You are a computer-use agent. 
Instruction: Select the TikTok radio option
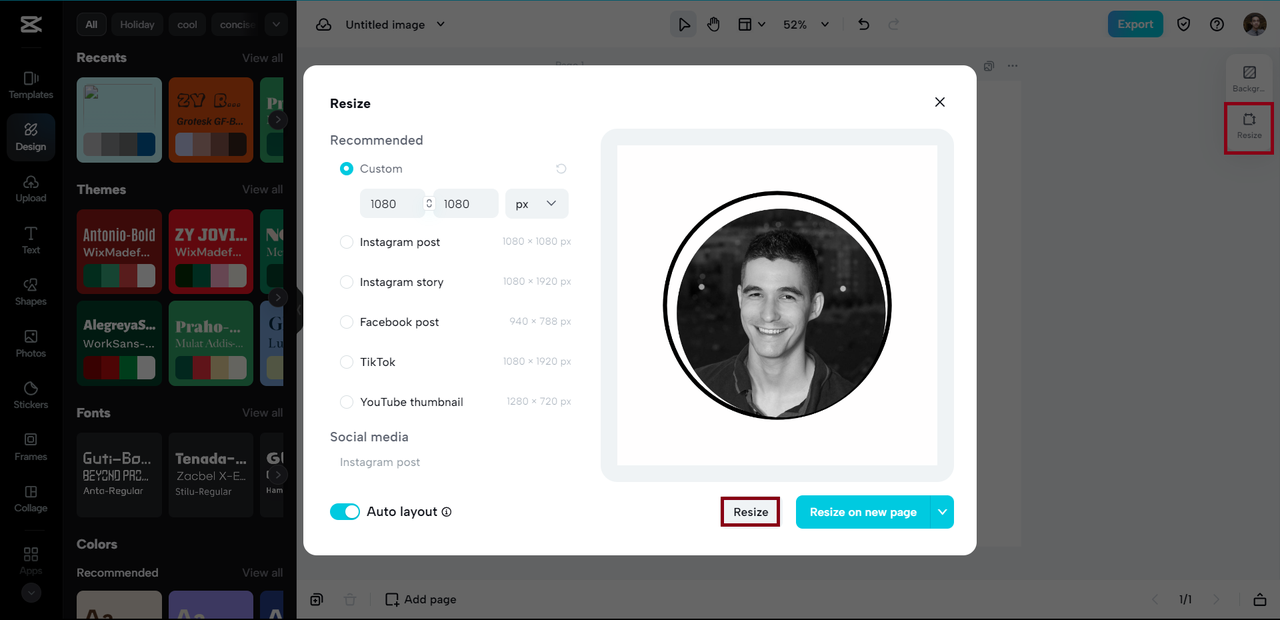coord(347,362)
